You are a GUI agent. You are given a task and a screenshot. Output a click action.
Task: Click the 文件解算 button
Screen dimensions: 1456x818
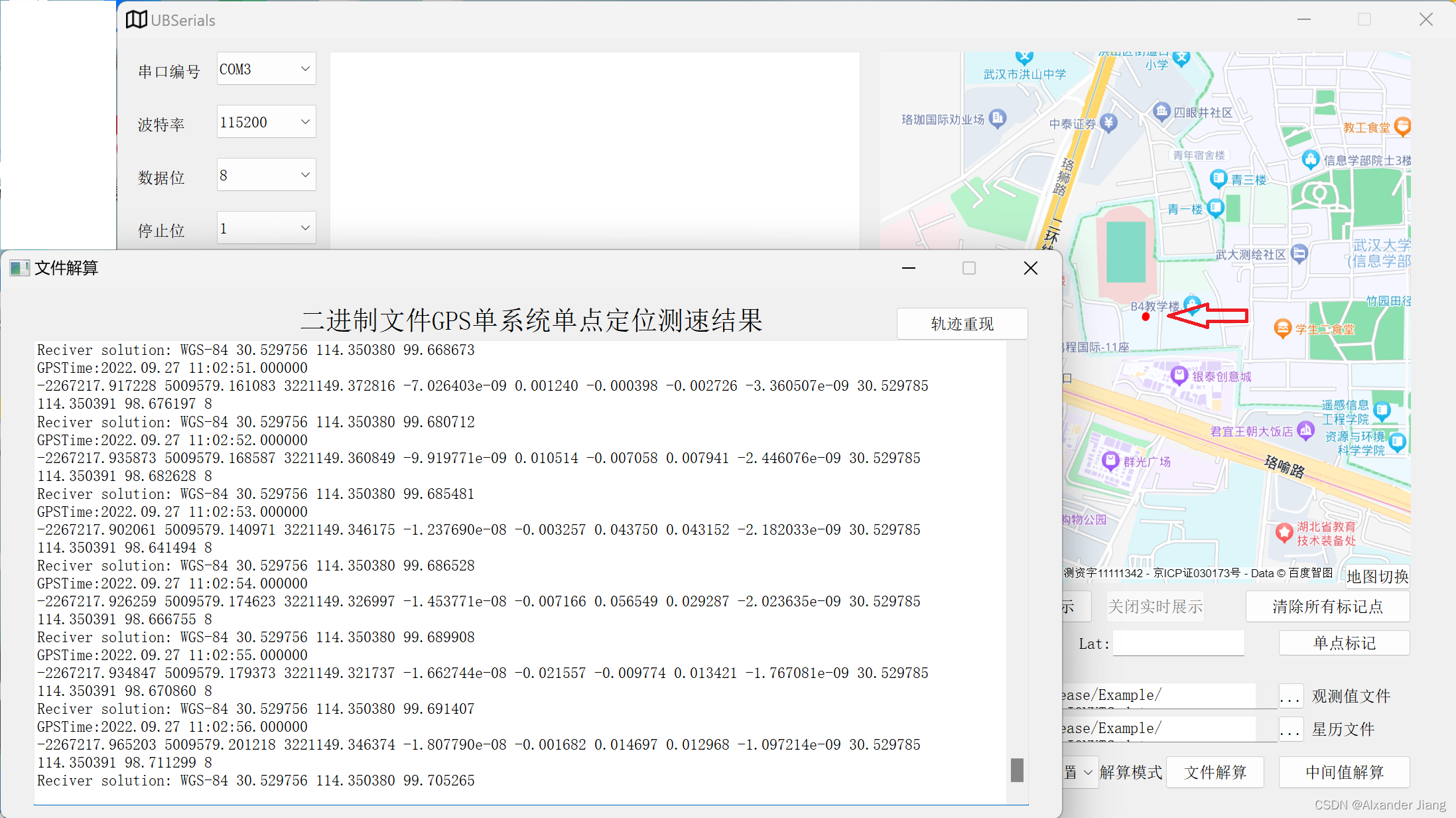coord(1215,772)
